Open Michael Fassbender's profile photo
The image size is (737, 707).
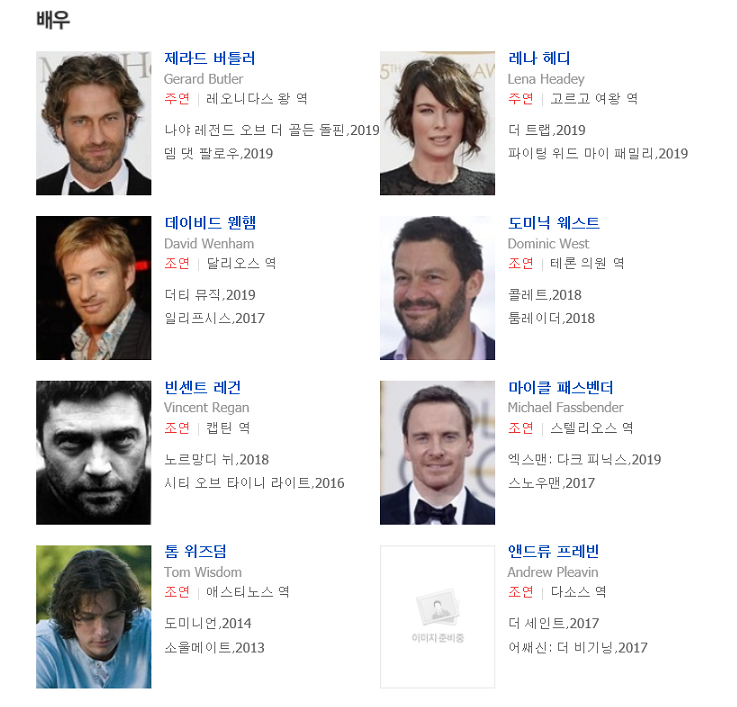tap(437, 453)
